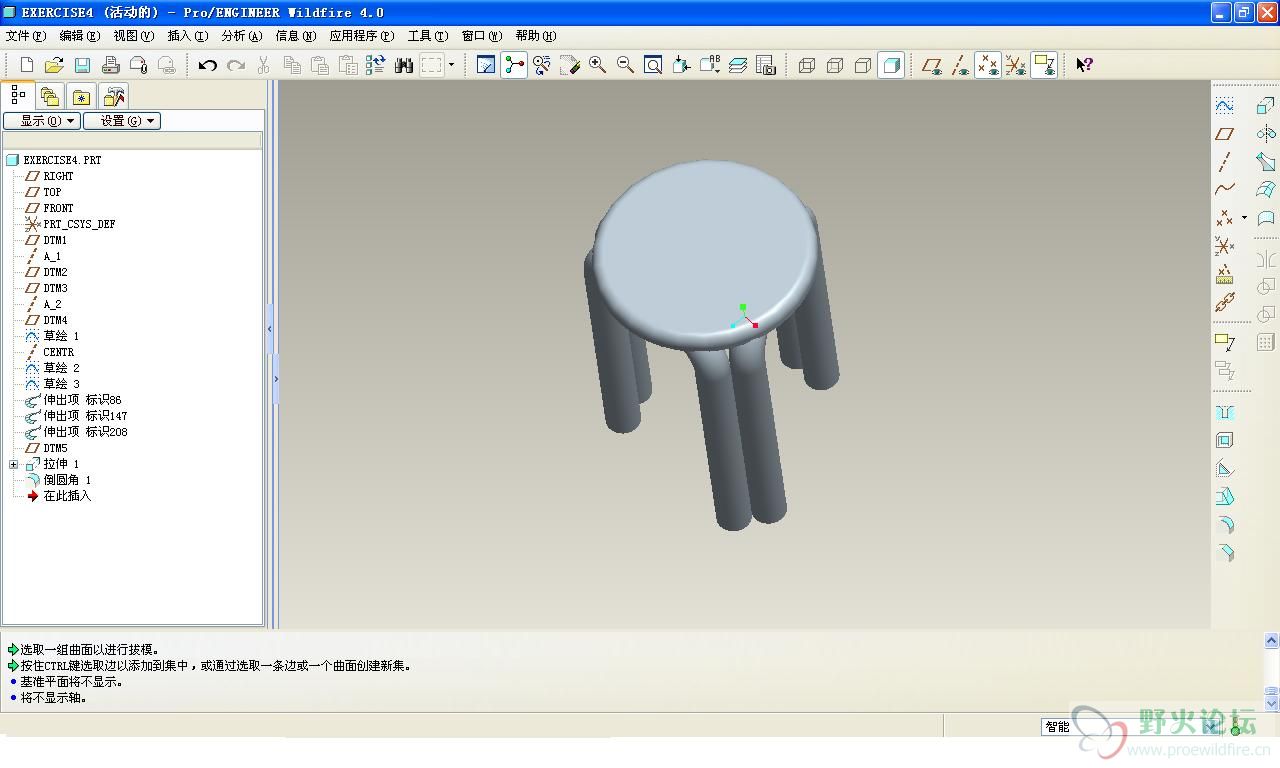Toggle datum planes display

click(x=932, y=65)
